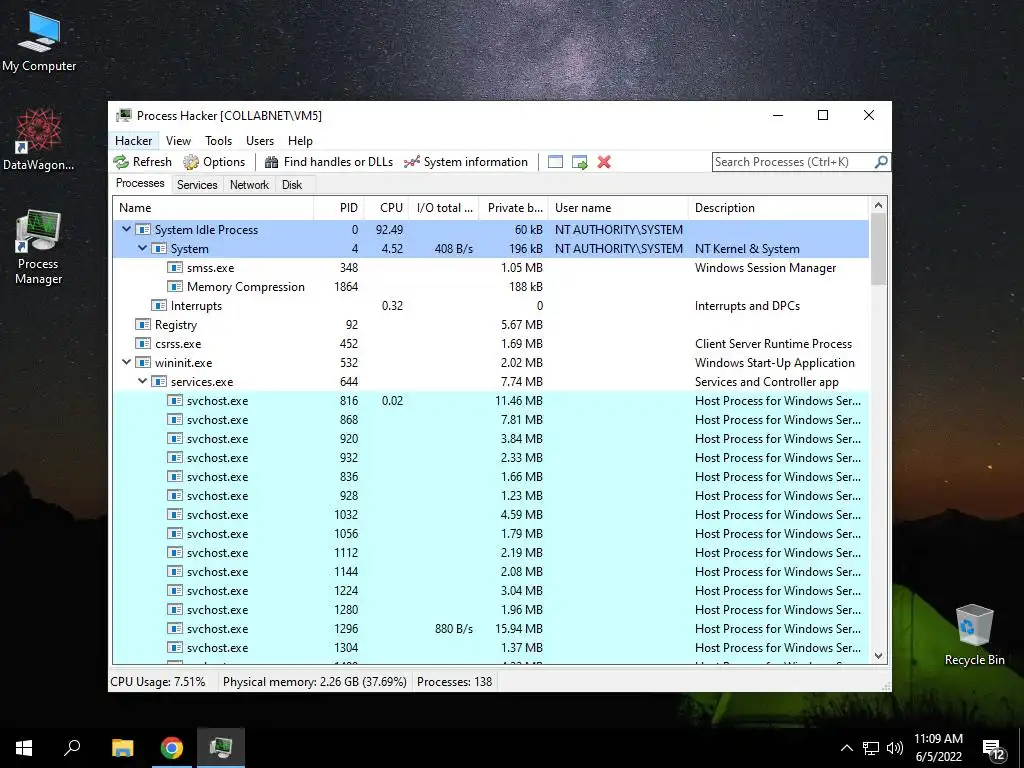This screenshot has height=768, width=1024.
Task: Click the Refresh toolbar icon
Action: (x=121, y=162)
